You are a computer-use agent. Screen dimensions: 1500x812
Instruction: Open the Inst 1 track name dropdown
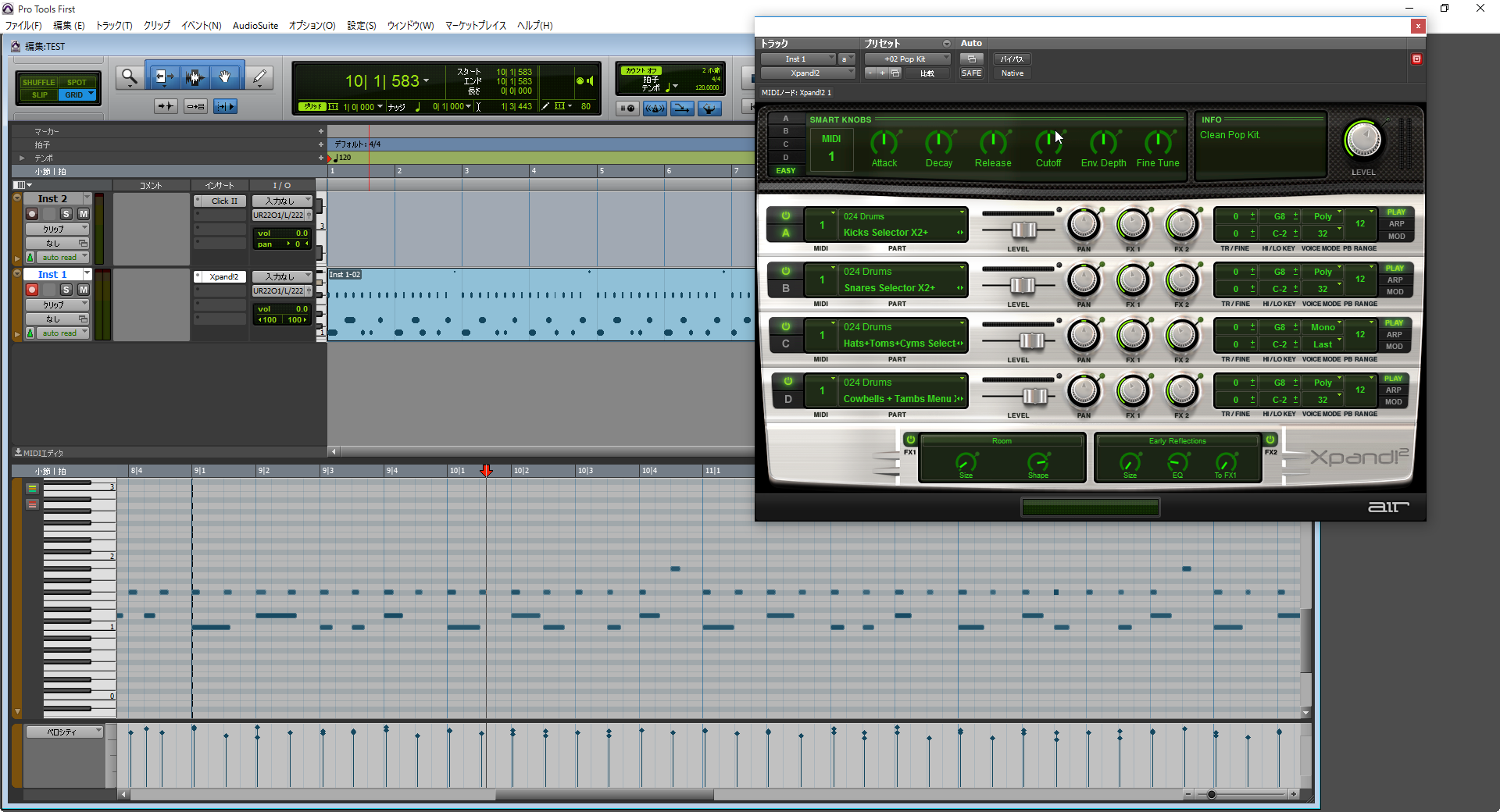pos(87,274)
